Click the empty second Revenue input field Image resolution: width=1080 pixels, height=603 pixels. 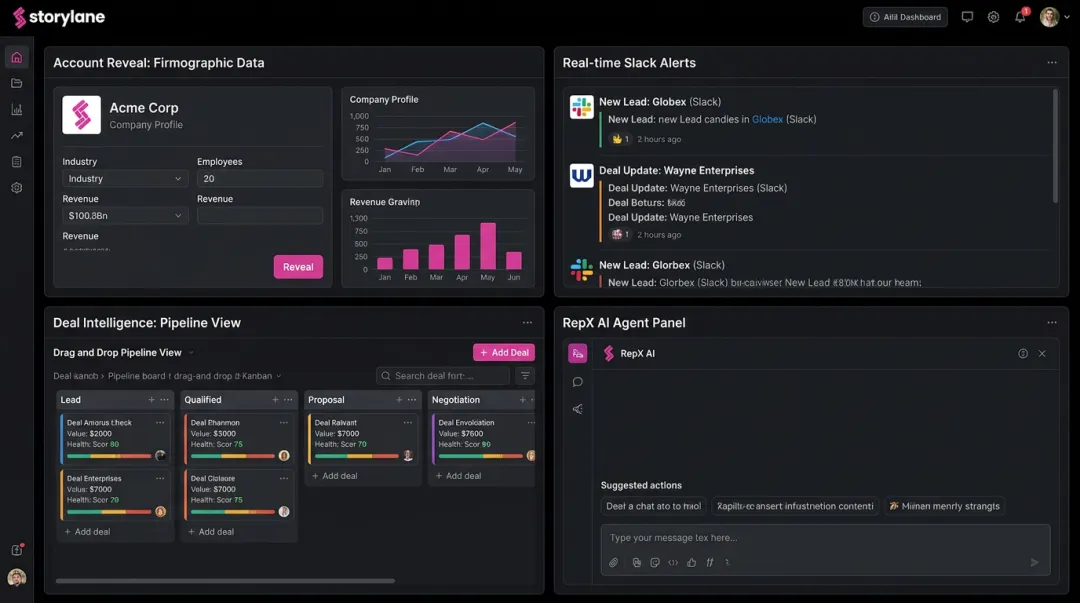(260, 216)
